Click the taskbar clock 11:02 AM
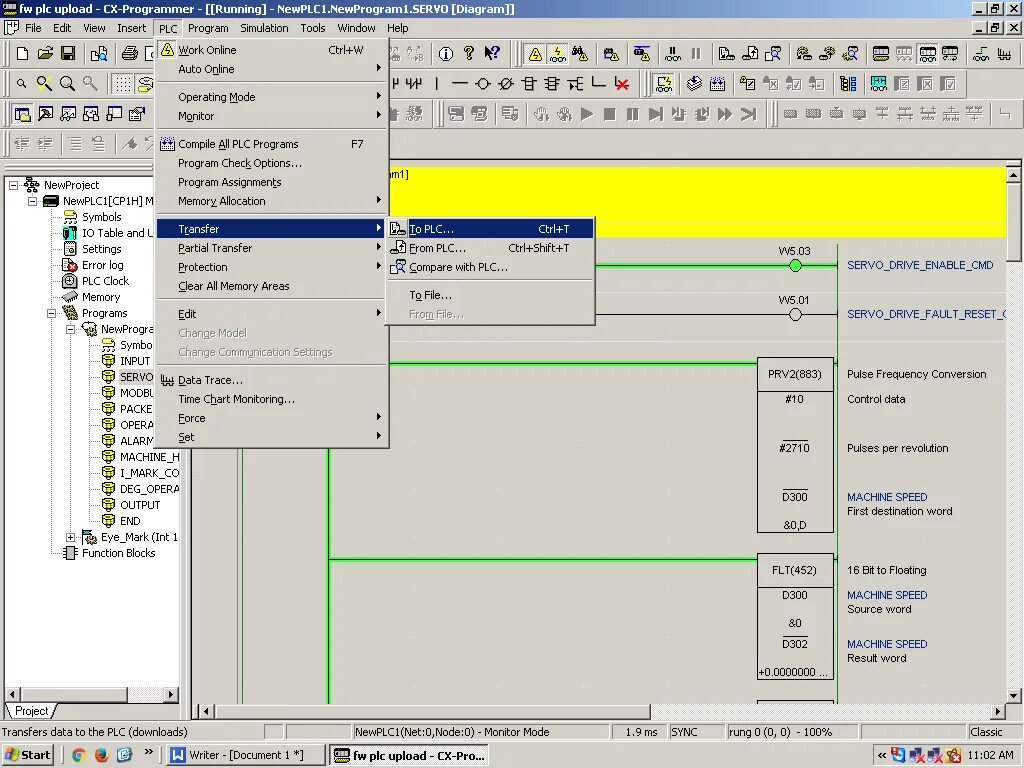This screenshot has height=768, width=1024. (x=990, y=755)
